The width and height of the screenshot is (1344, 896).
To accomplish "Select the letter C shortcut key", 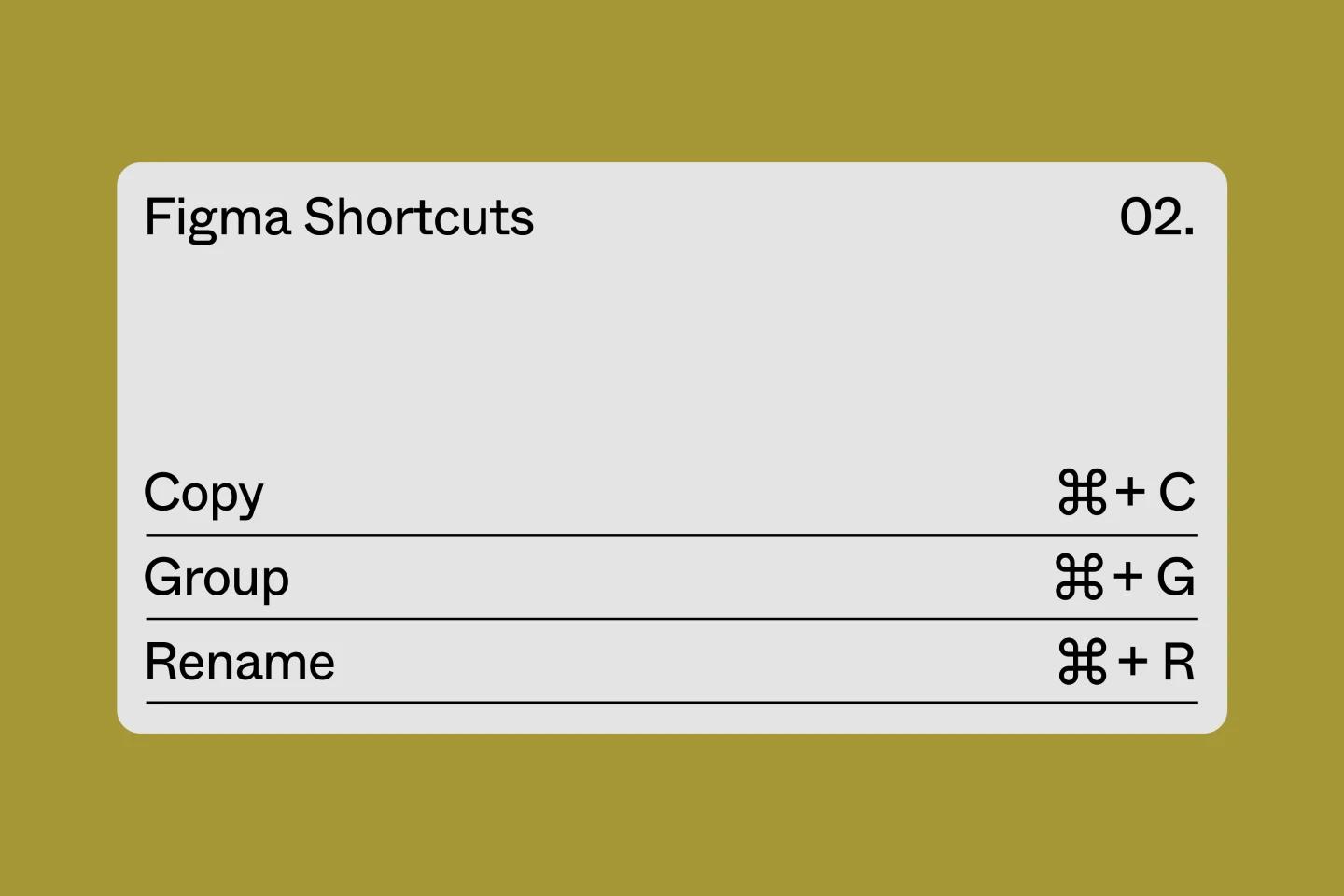I will pos(1177,492).
